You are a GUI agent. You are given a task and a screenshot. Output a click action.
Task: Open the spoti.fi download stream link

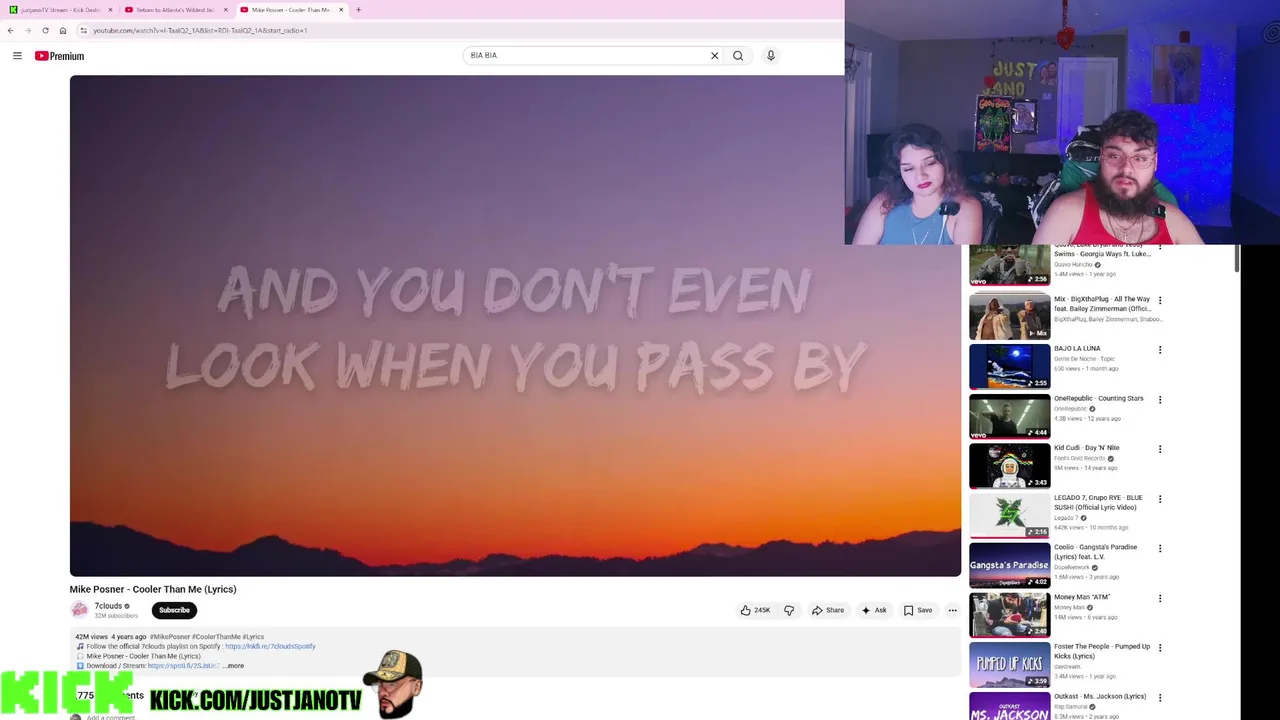click(183, 666)
